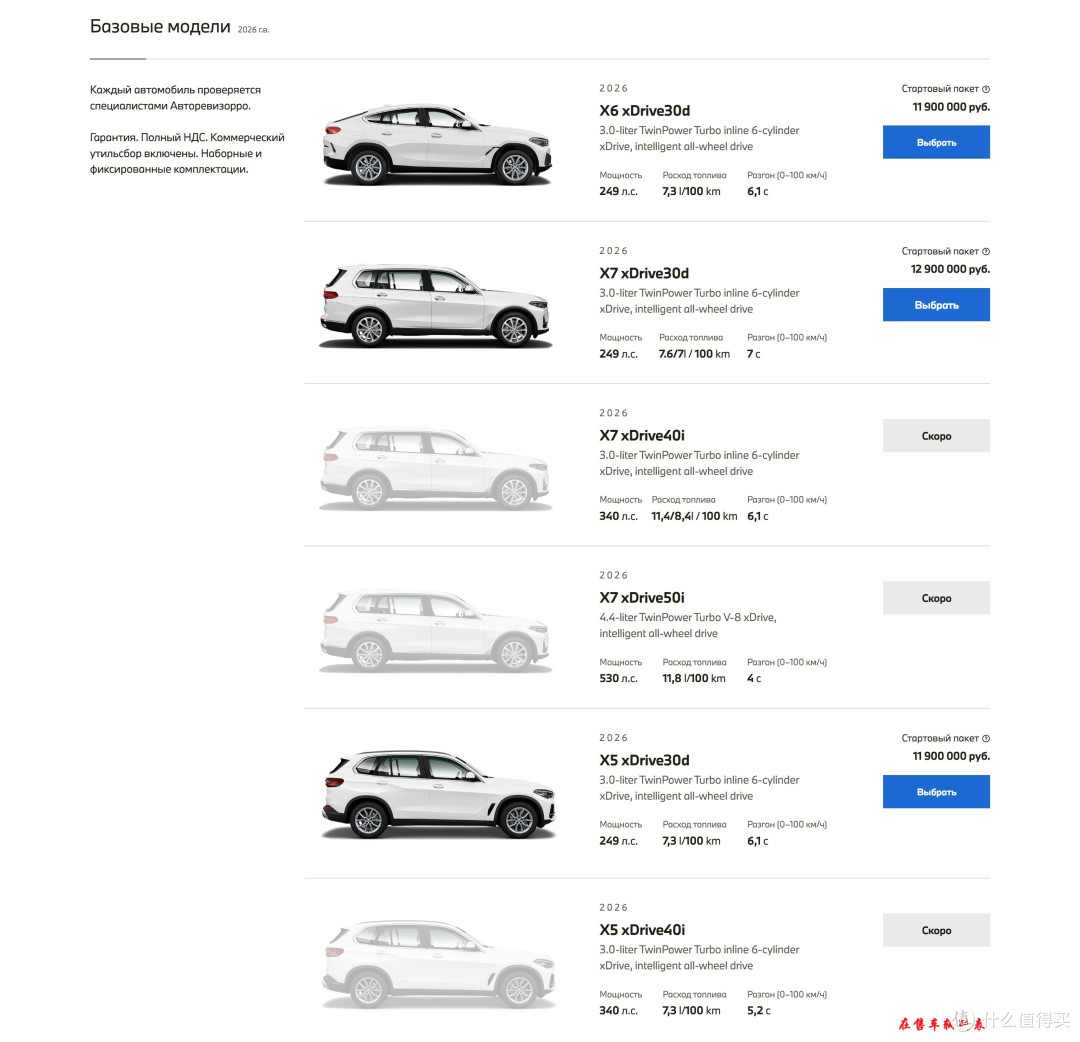Select X7 xDrive30d via Выбрать button
Image resolution: width=1080 pixels, height=1042 pixels.
tap(936, 304)
